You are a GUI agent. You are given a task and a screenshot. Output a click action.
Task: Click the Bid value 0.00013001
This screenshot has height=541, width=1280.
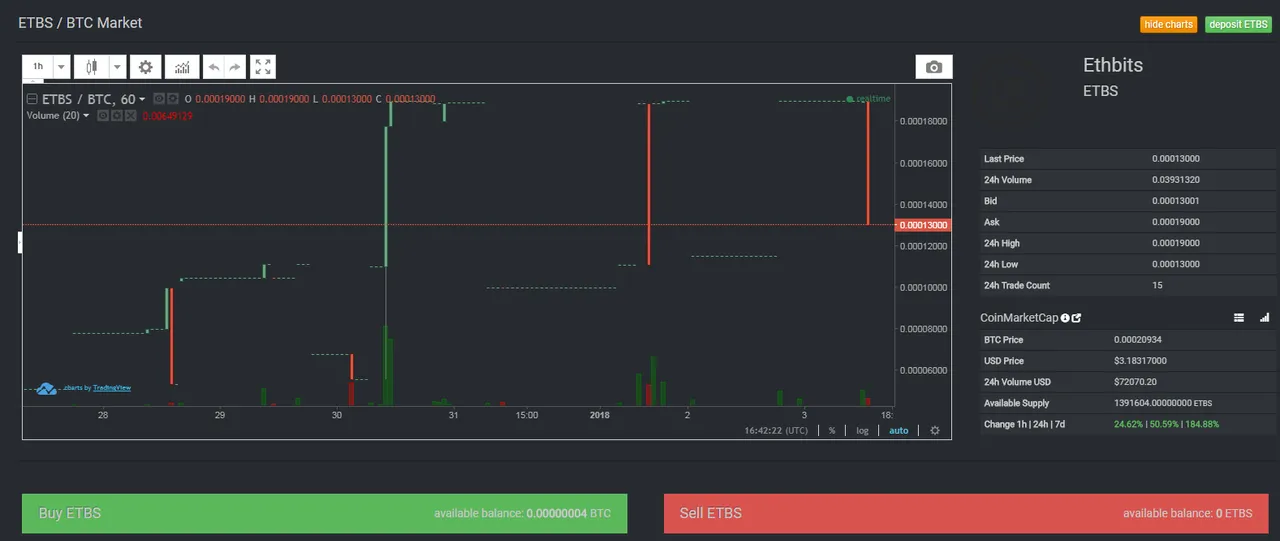(x=1177, y=201)
